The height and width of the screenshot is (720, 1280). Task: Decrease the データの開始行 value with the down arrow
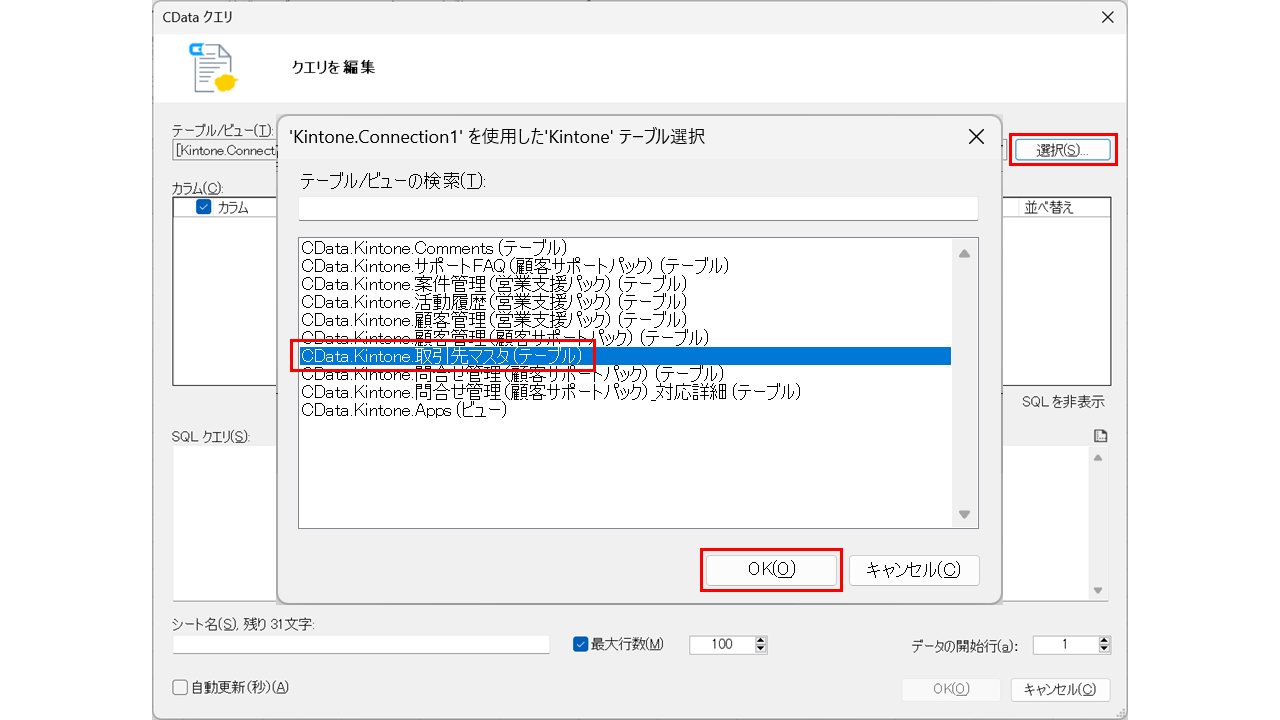1104,649
